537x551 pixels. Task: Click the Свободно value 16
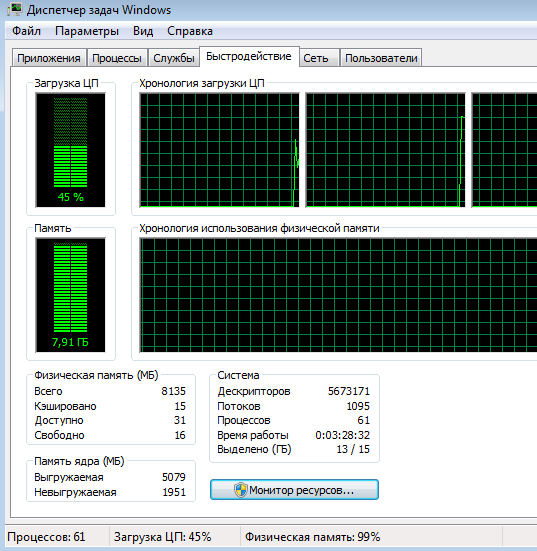pyautogui.click(x=180, y=435)
